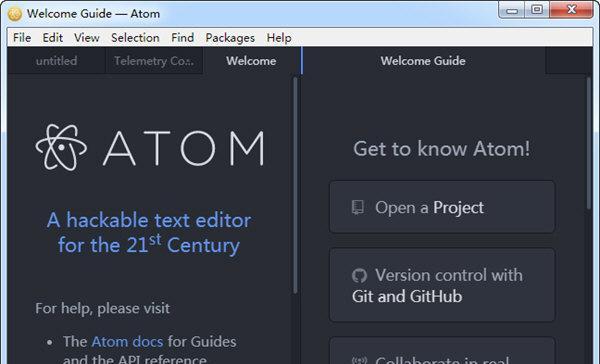Maximize the Atom window
This screenshot has height=364, width=600.
[x=537, y=9]
